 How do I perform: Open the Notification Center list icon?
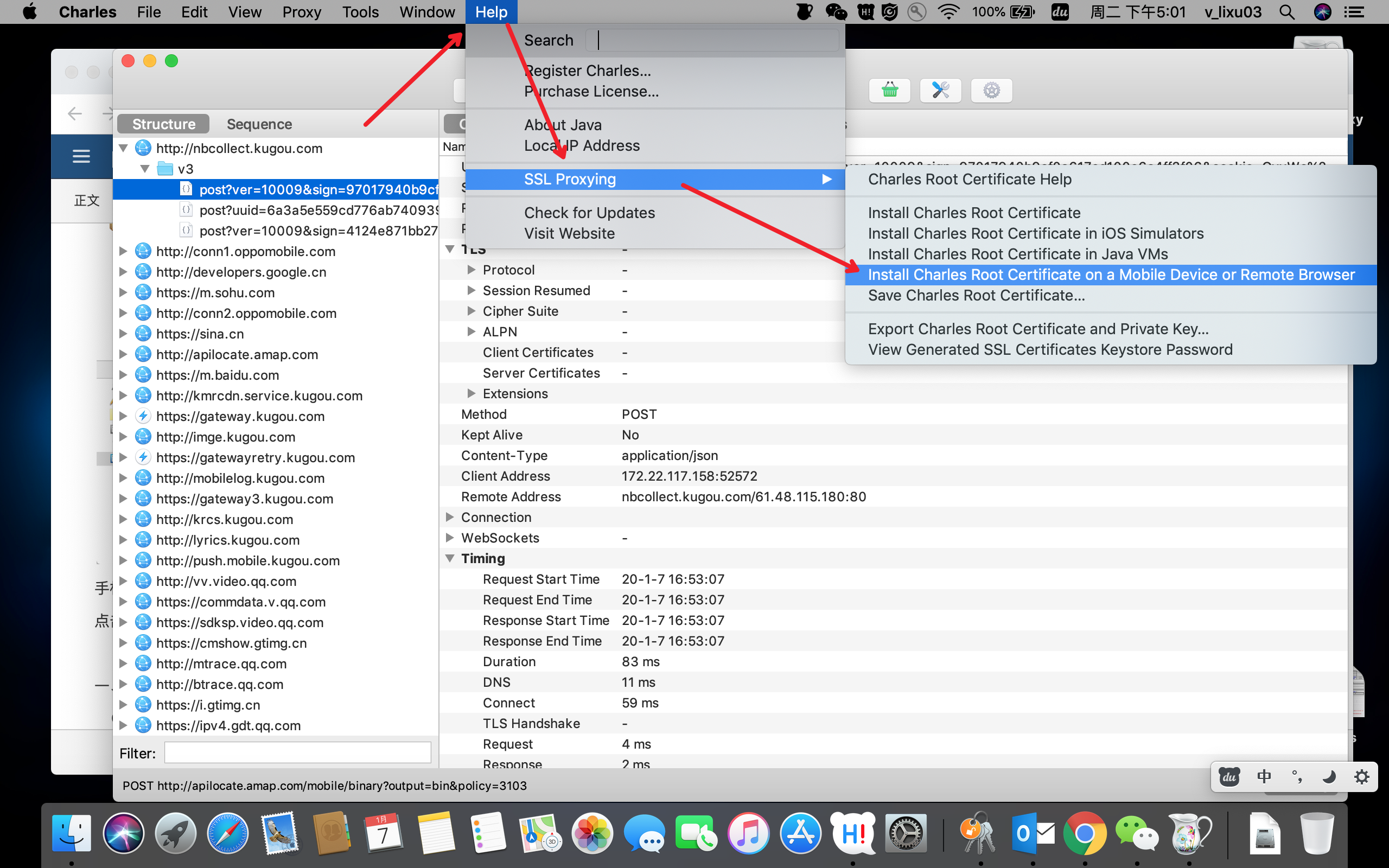pyautogui.click(x=1355, y=12)
